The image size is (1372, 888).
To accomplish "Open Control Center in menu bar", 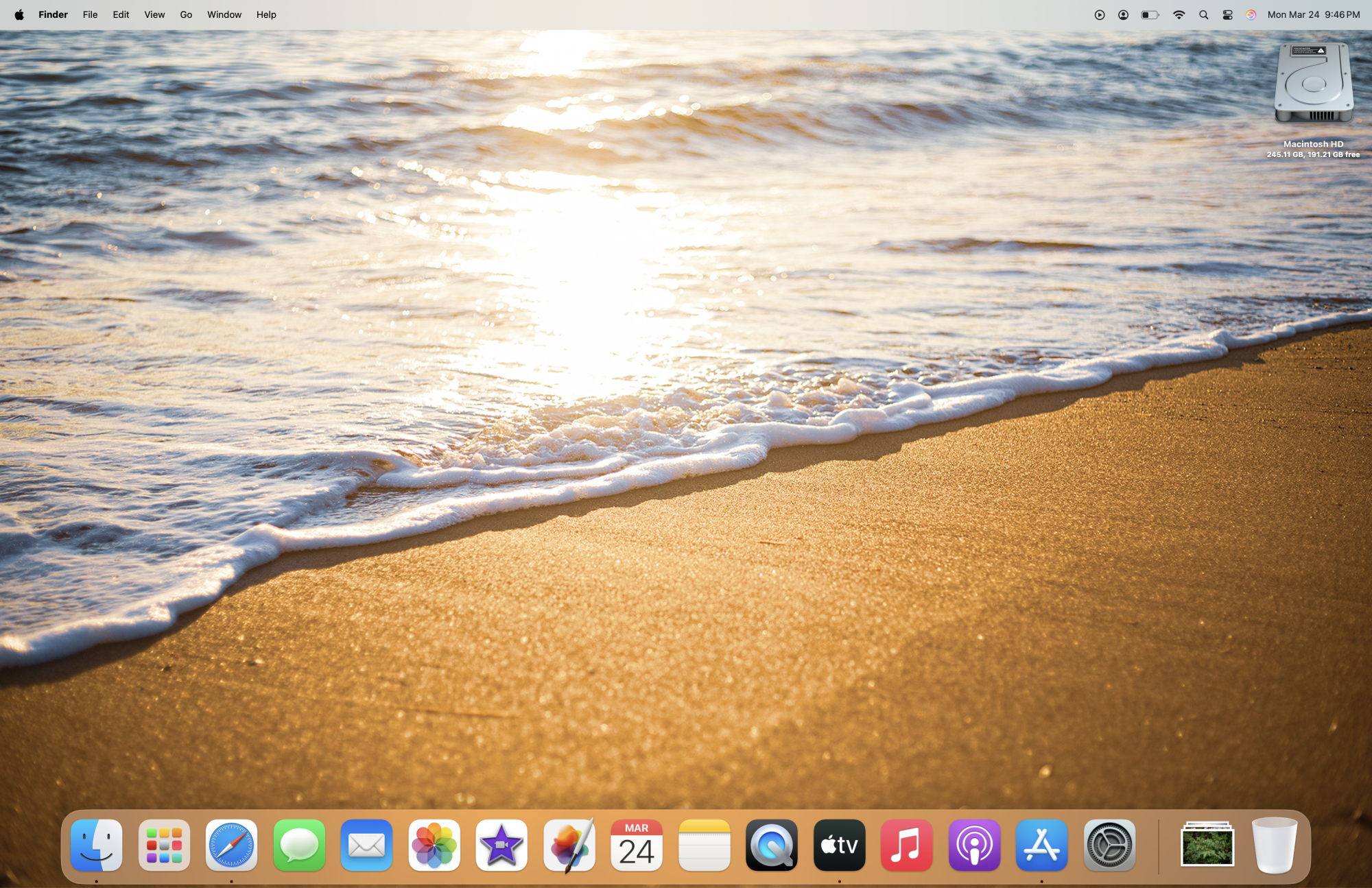I will [1227, 14].
